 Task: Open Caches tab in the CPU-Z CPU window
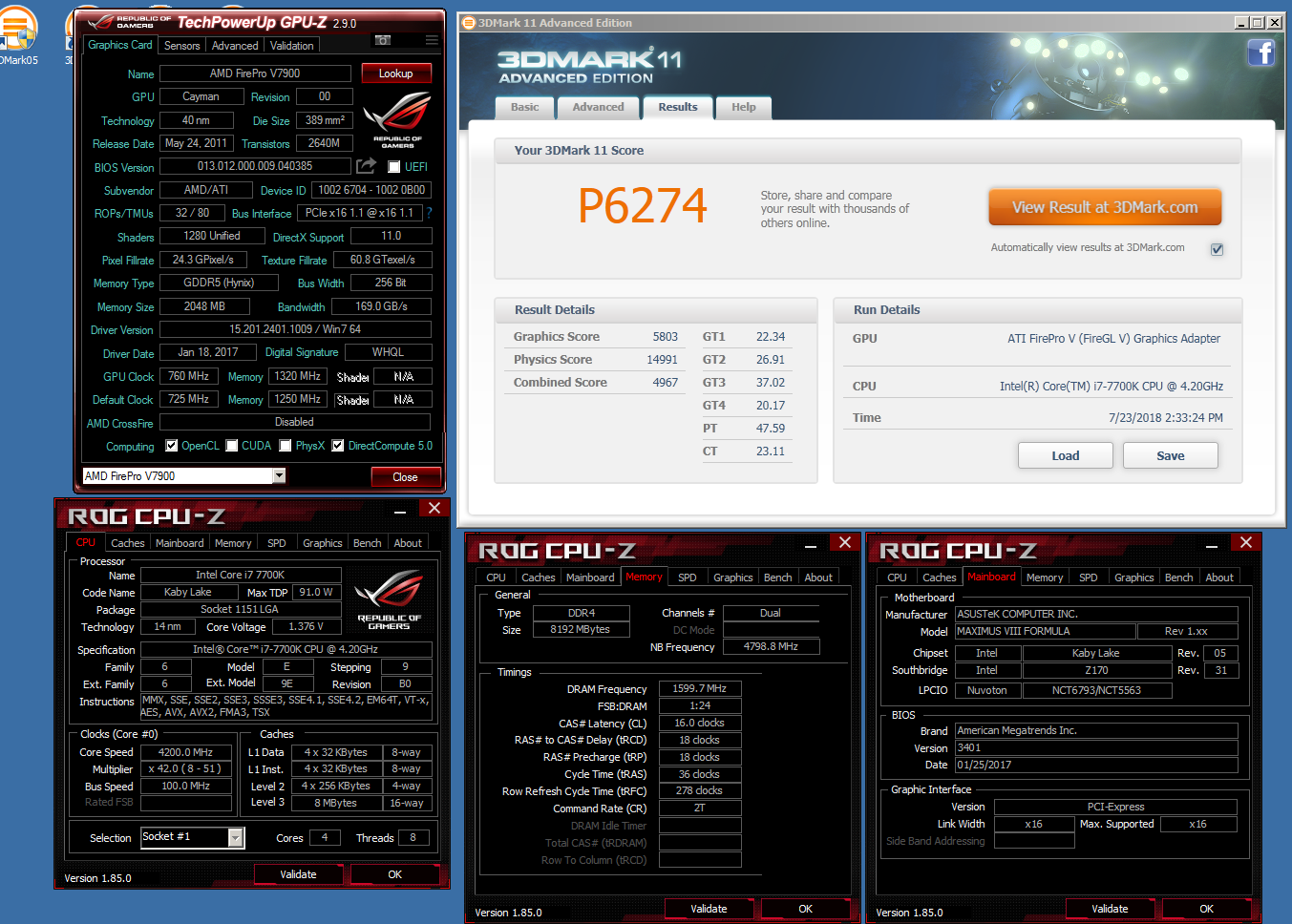(x=128, y=543)
